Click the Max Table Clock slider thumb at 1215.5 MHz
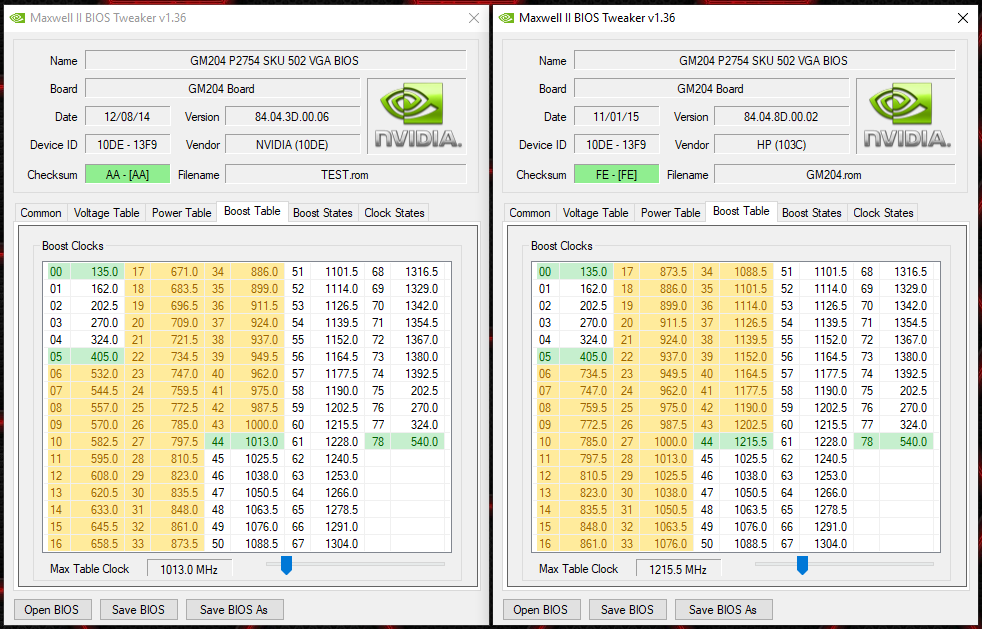 point(802,565)
